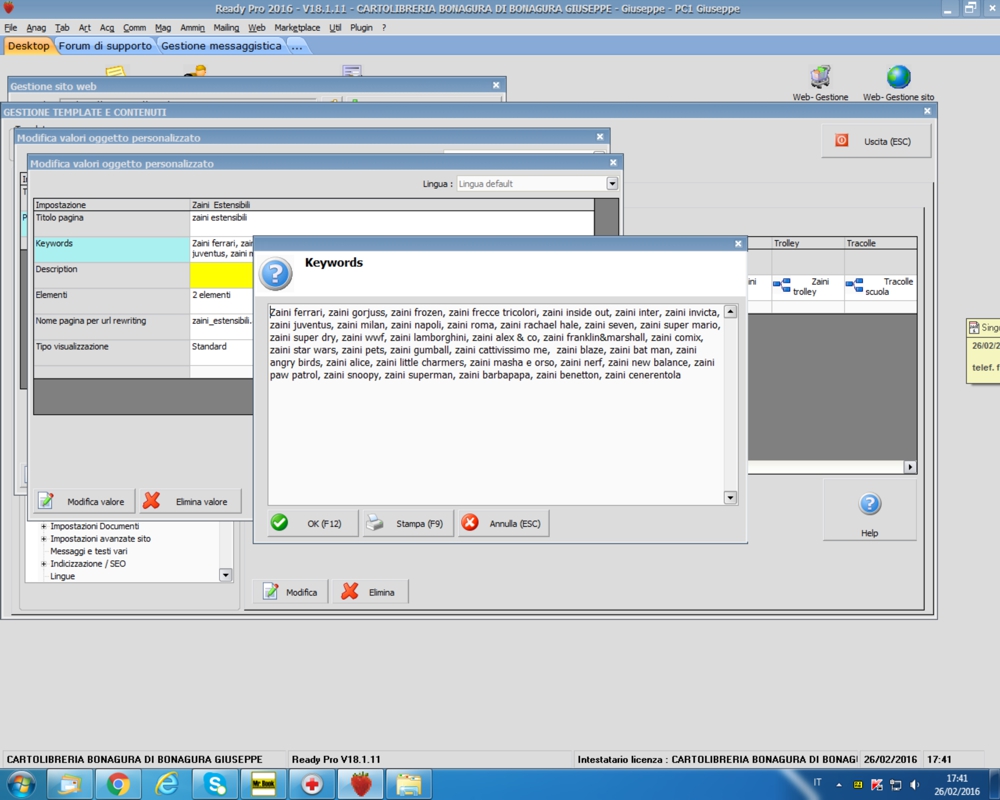Screen dimensions: 1000x800
Task: Click the Modifica button at bottom
Action: coord(290,592)
